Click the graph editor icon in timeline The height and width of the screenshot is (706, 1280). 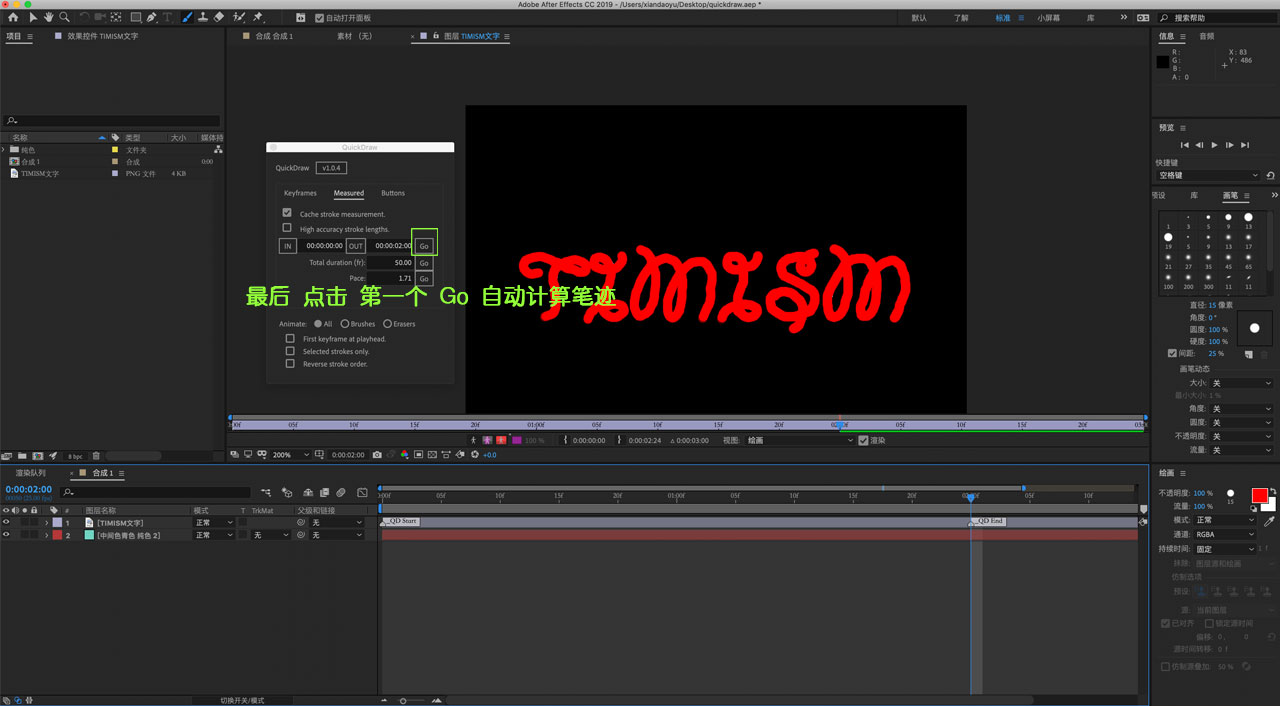[361, 492]
